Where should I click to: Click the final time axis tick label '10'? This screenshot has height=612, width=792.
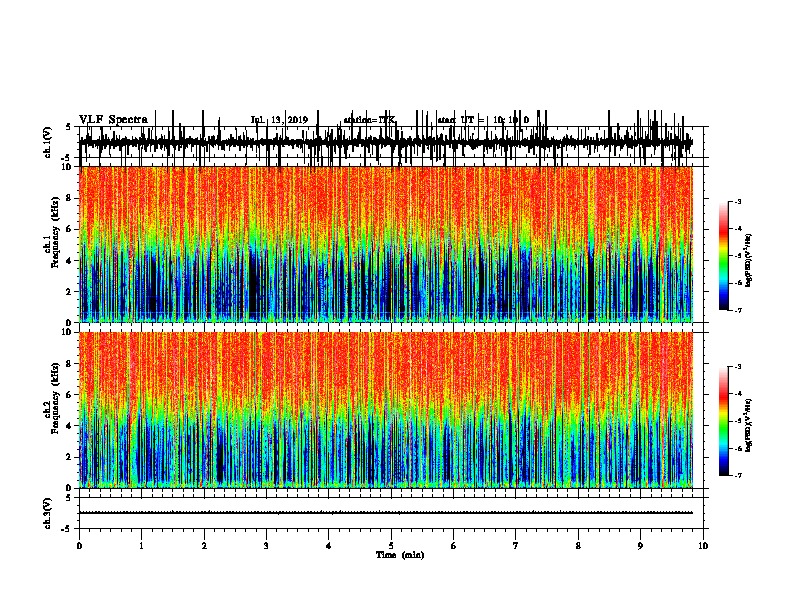703,546
